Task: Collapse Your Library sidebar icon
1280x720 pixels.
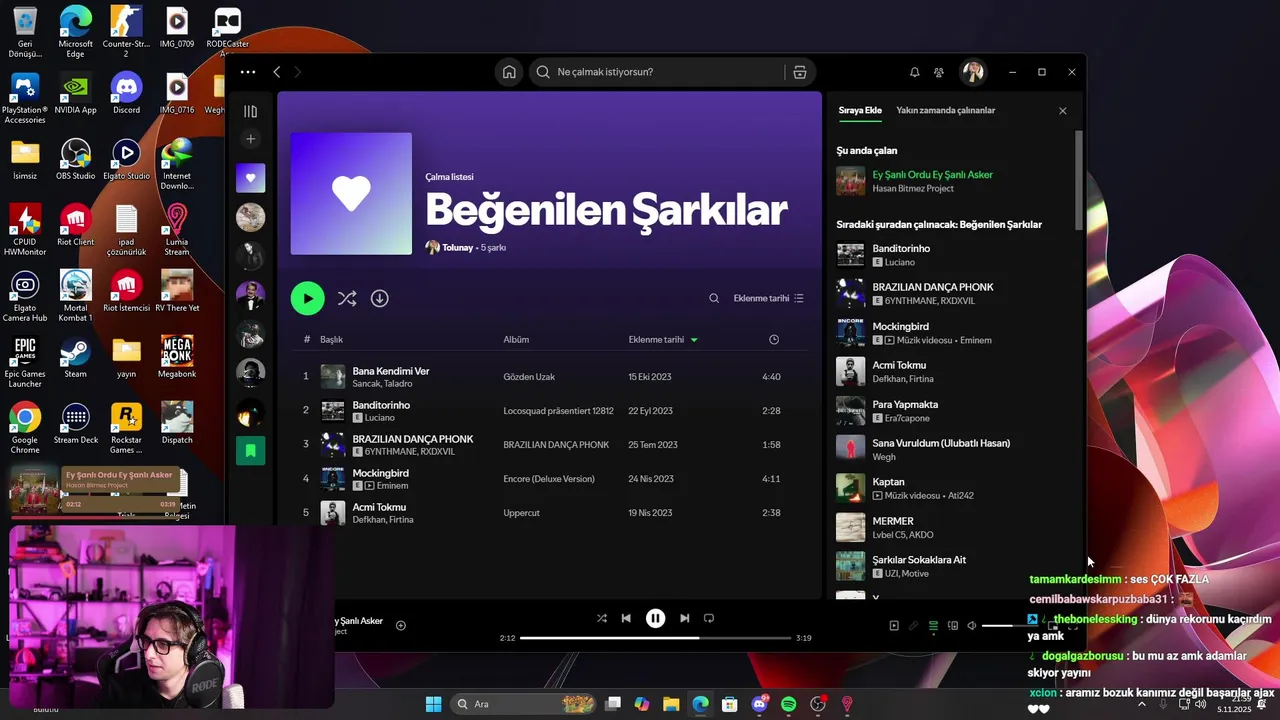Action: pyautogui.click(x=251, y=111)
